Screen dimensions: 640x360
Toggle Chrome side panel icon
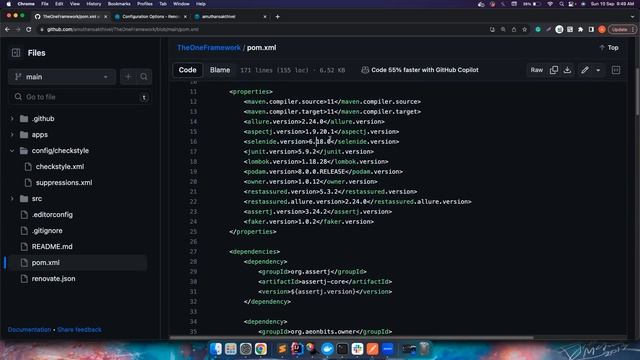[x=591, y=29]
